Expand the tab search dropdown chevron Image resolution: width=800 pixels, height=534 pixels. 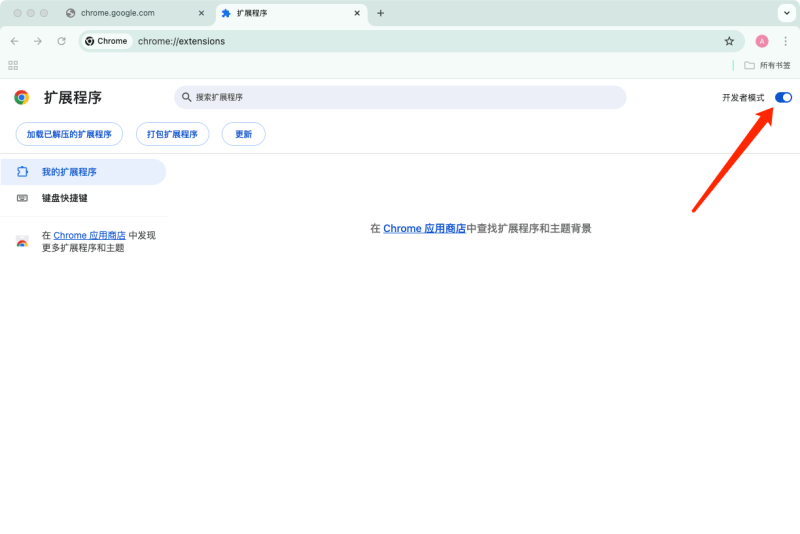[x=786, y=13]
